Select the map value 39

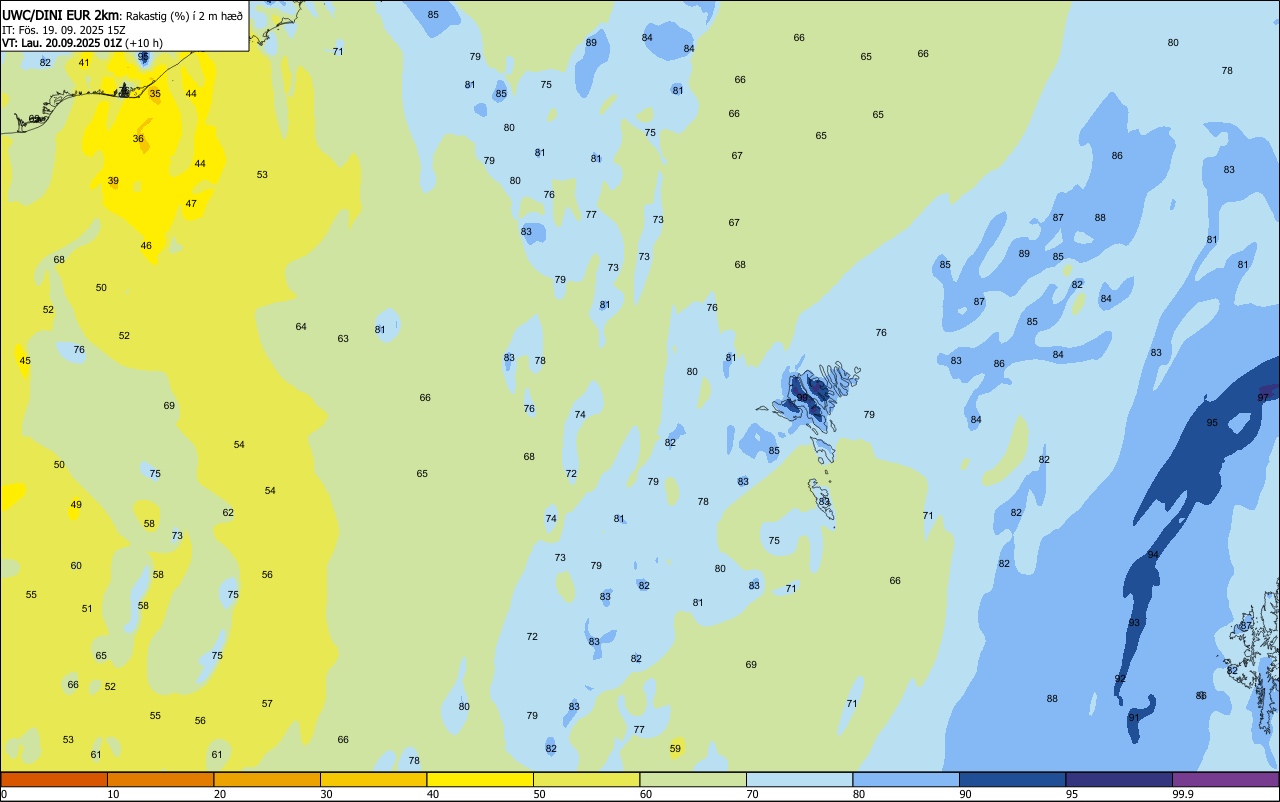[113, 181]
